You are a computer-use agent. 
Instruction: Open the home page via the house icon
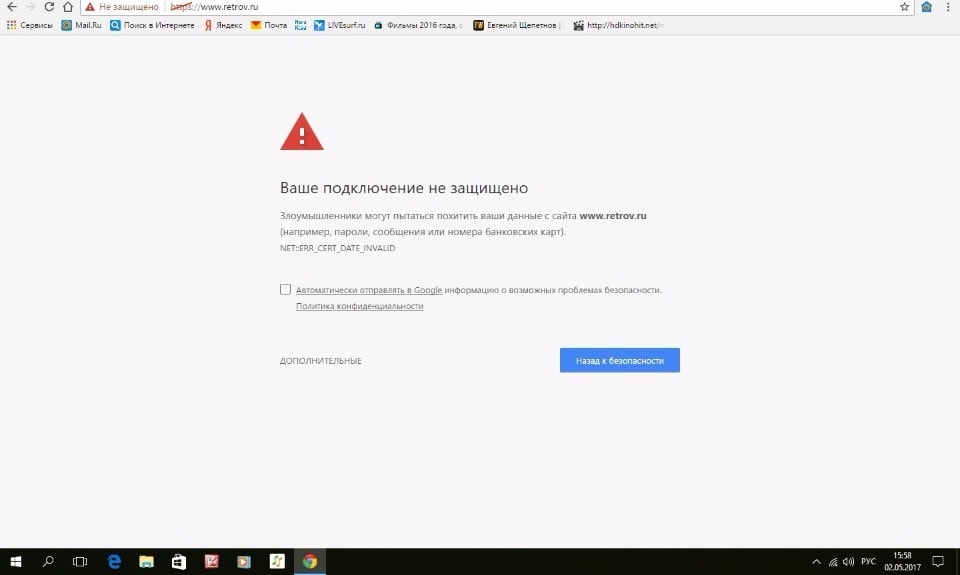point(68,7)
